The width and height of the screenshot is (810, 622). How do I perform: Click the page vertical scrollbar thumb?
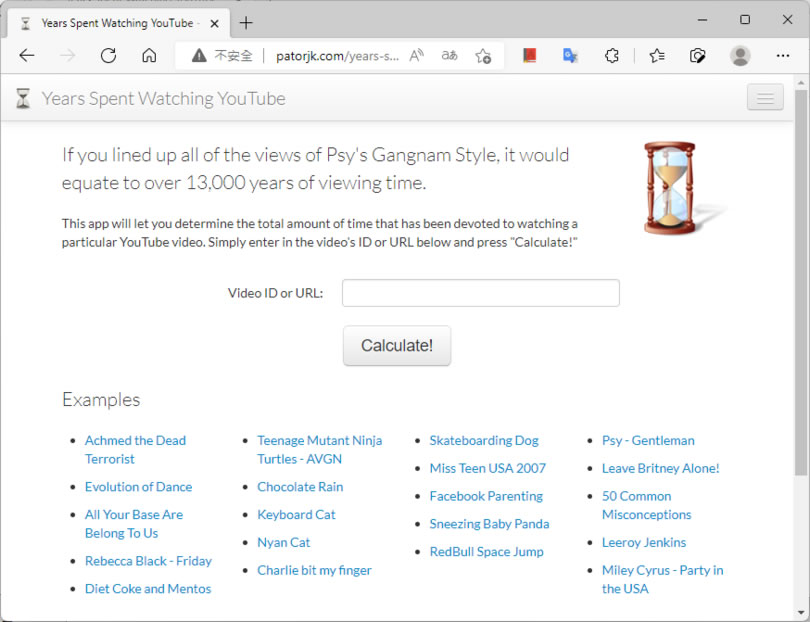[x=801, y=283]
